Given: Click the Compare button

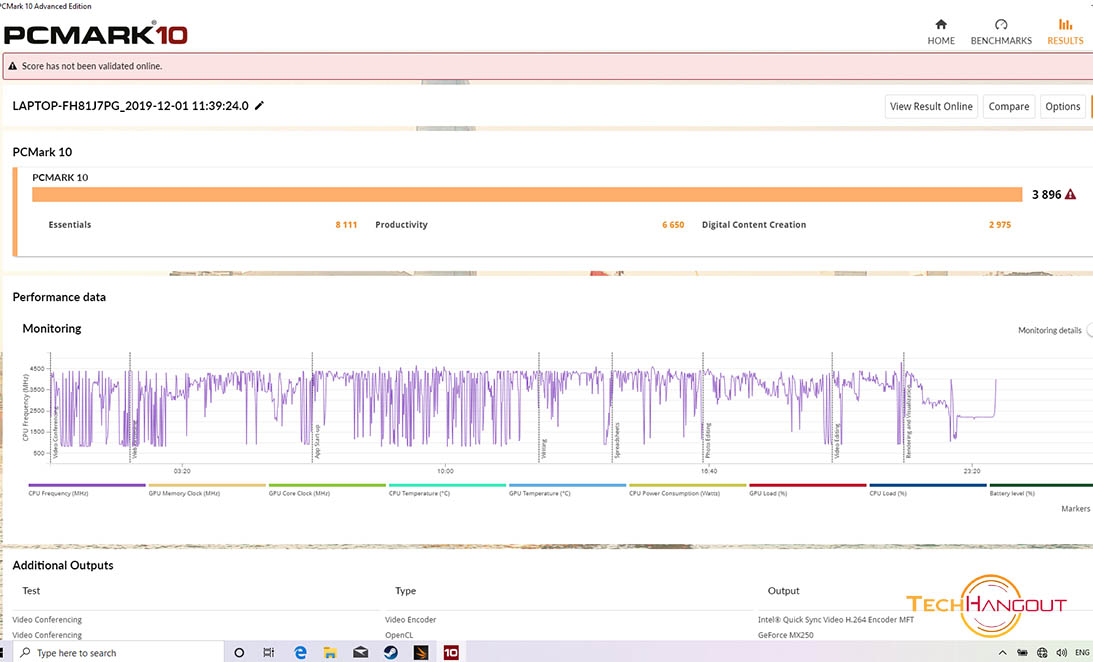Looking at the screenshot, I should coord(1009,107).
